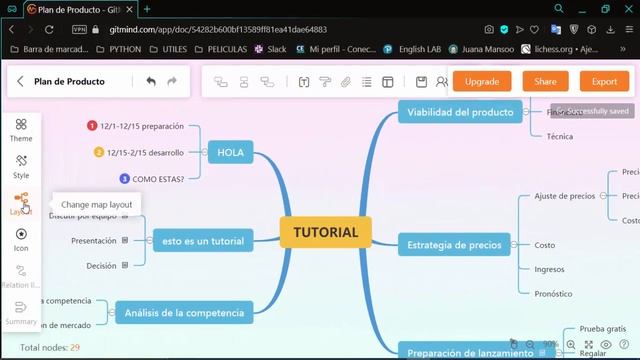Click the browser VPN badge
640x360 pixels.
(79, 29)
